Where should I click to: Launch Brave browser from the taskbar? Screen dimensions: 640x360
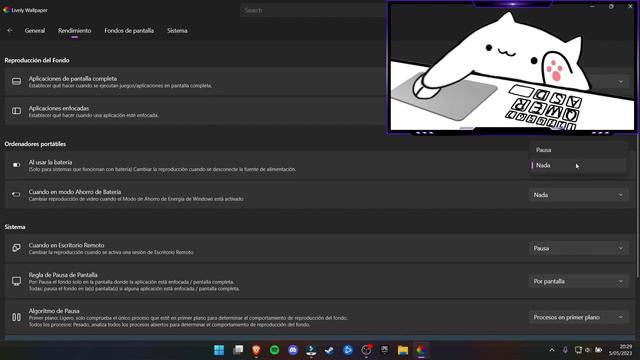point(256,350)
